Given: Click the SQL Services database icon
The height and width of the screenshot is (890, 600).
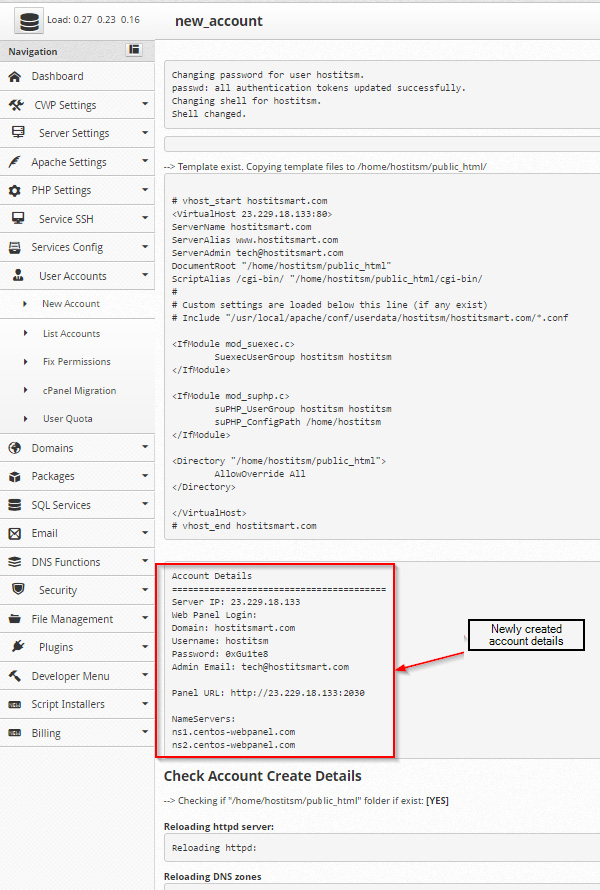Looking at the screenshot, I should [x=14, y=505].
